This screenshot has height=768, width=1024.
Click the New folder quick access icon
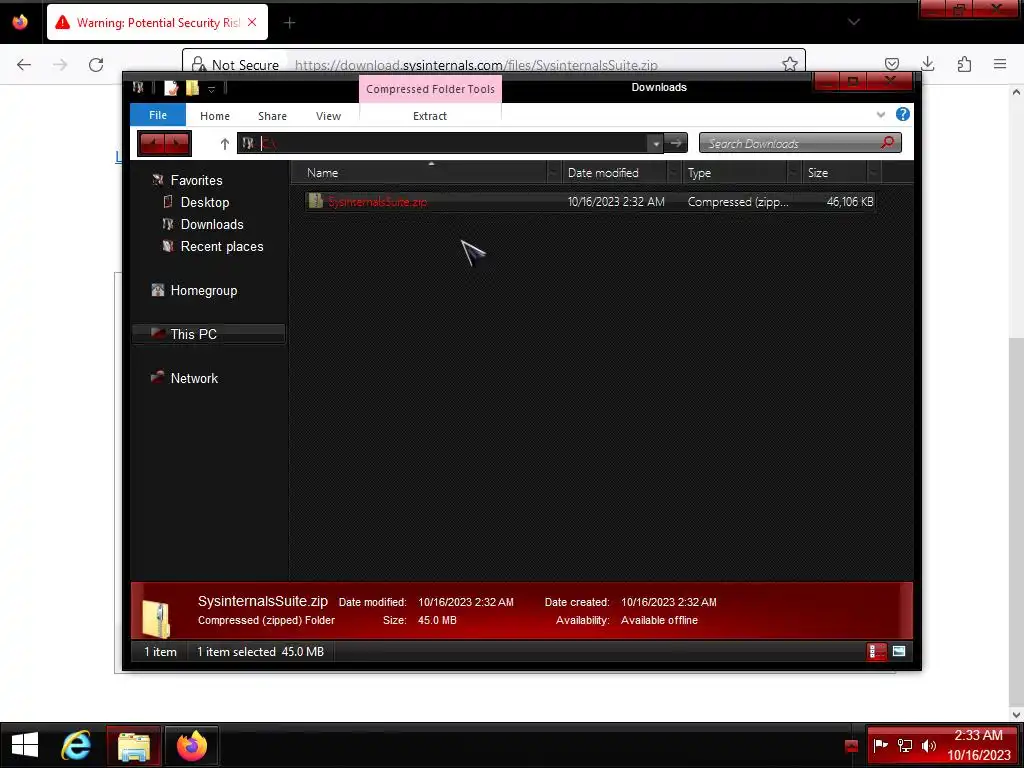[x=192, y=88]
